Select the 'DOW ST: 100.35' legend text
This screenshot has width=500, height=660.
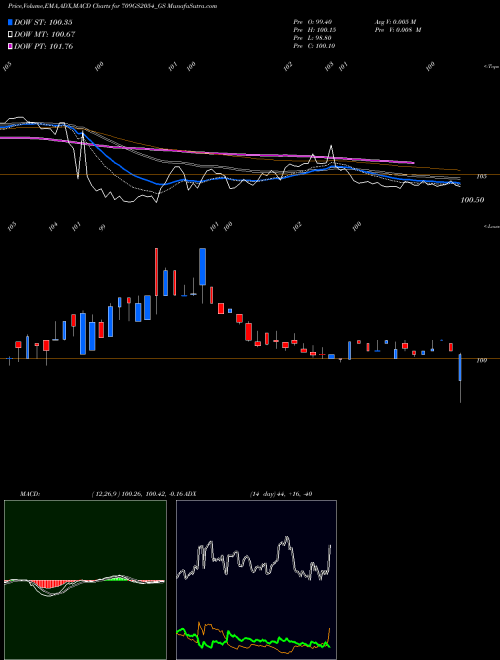(43, 22)
